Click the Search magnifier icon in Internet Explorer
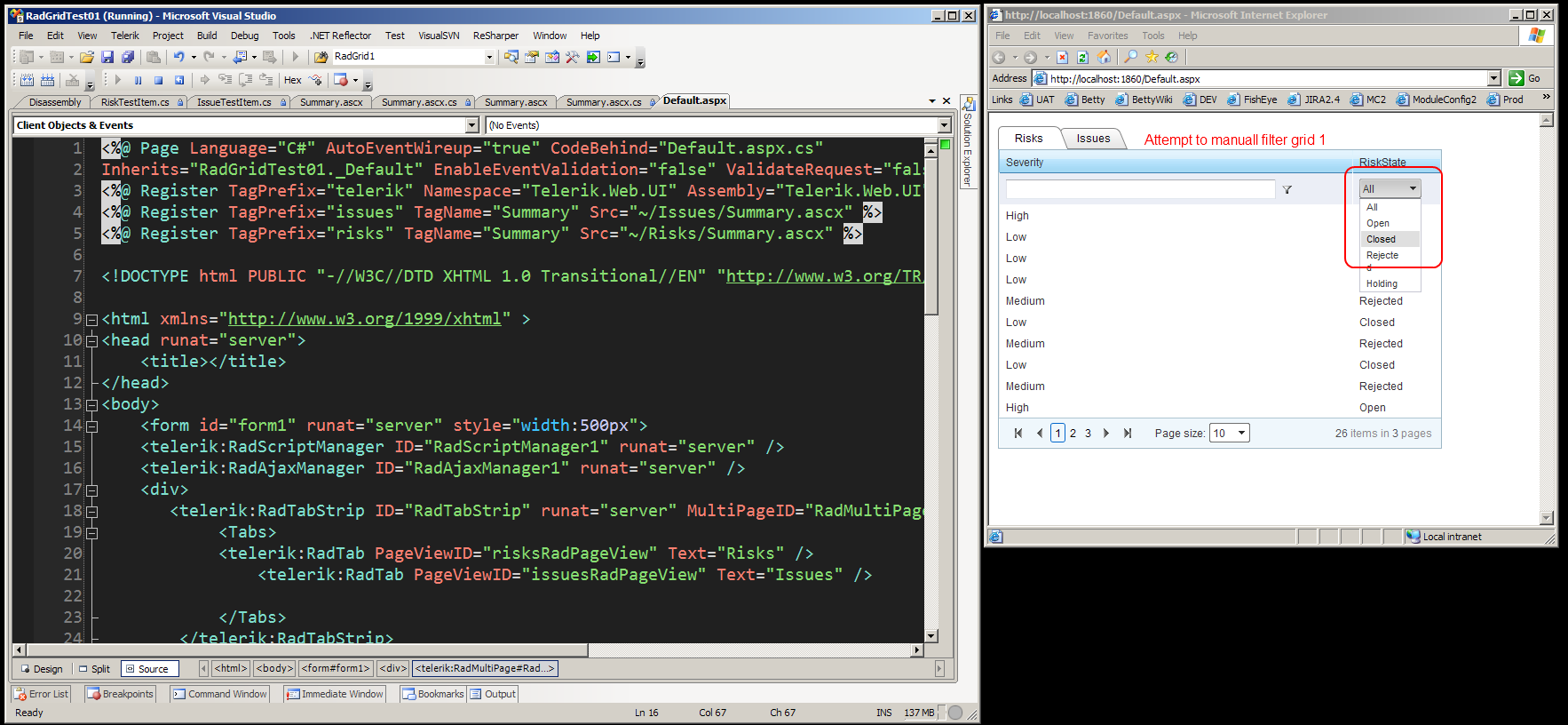 (1130, 57)
